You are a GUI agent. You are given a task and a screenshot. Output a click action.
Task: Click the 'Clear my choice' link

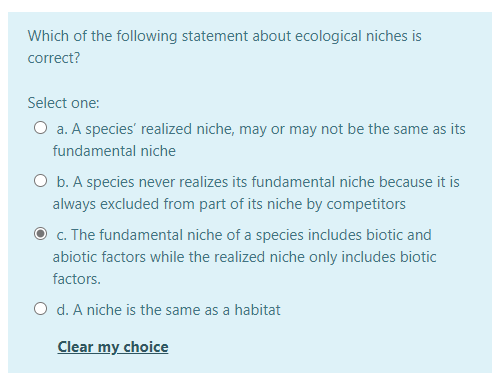pos(113,347)
